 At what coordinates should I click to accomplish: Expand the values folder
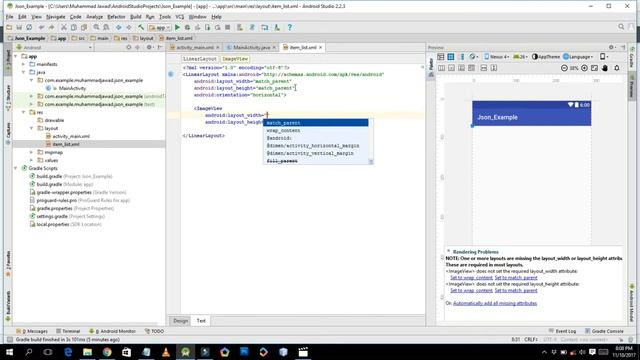(x=31, y=160)
